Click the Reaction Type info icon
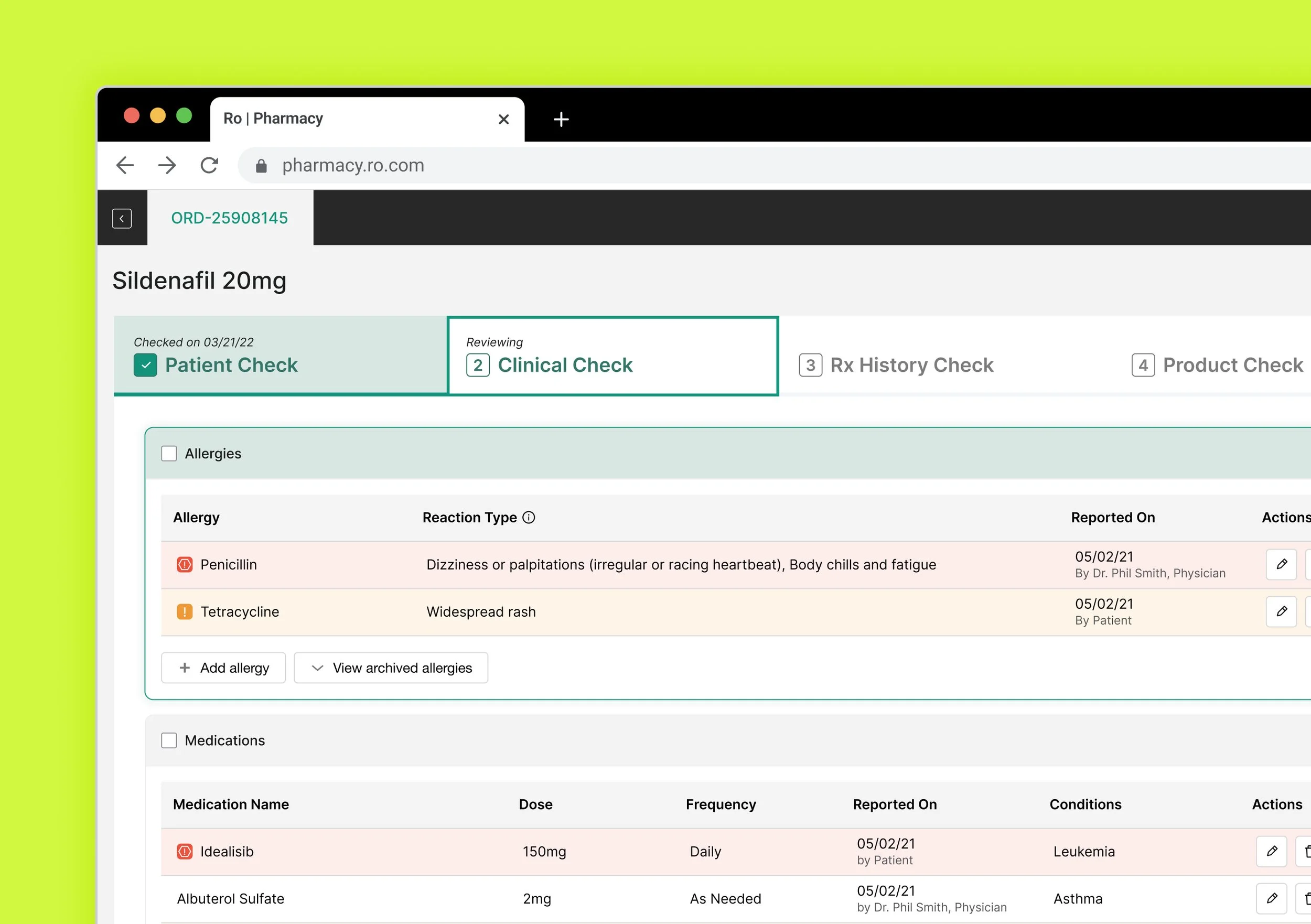The image size is (1311, 924). click(529, 518)
